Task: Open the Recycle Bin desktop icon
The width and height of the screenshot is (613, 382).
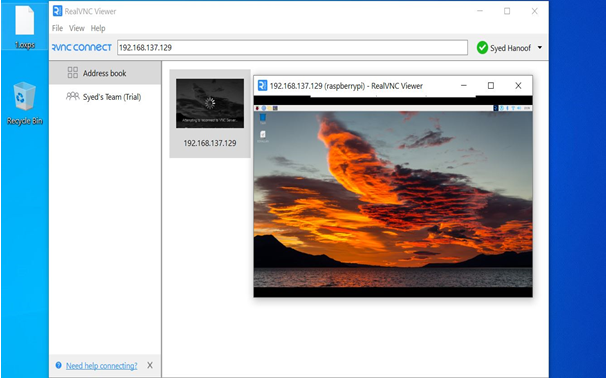Action: point(25,103)
